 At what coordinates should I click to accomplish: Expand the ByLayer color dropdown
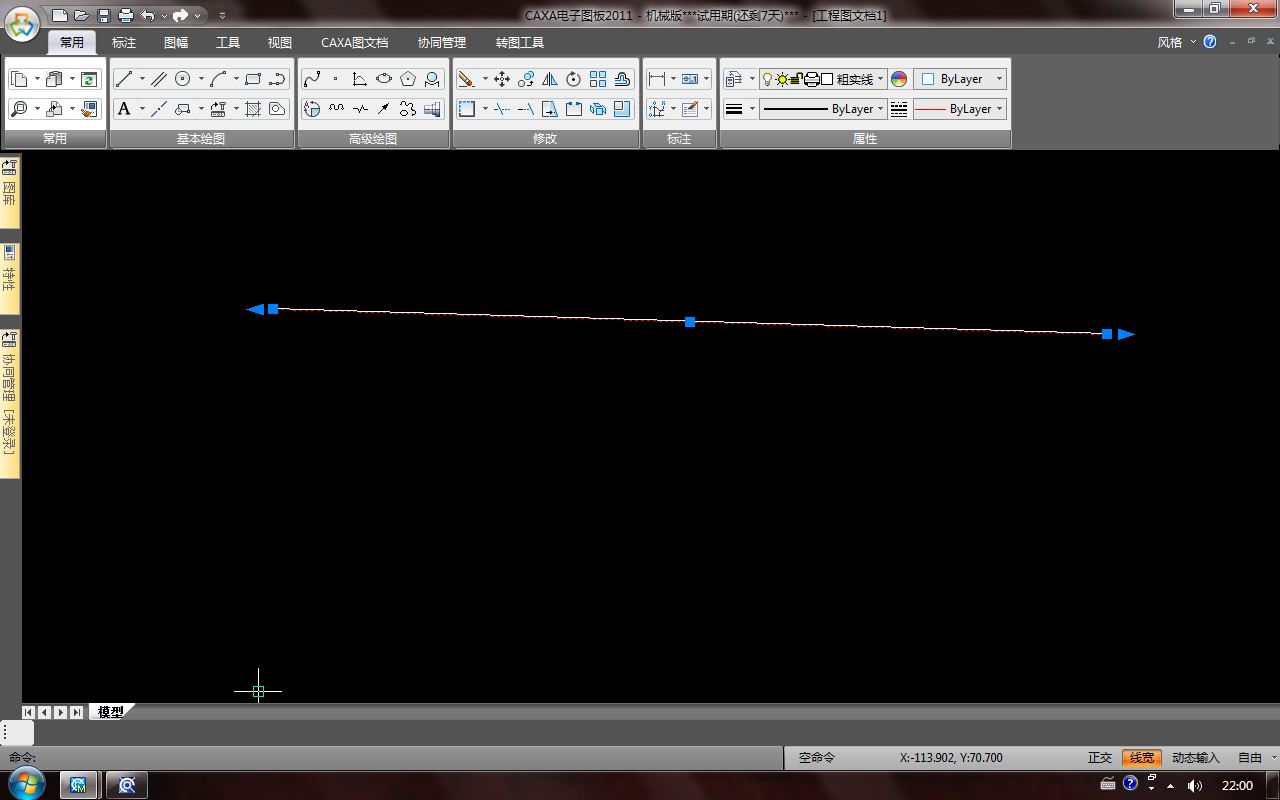click(999, 79)
